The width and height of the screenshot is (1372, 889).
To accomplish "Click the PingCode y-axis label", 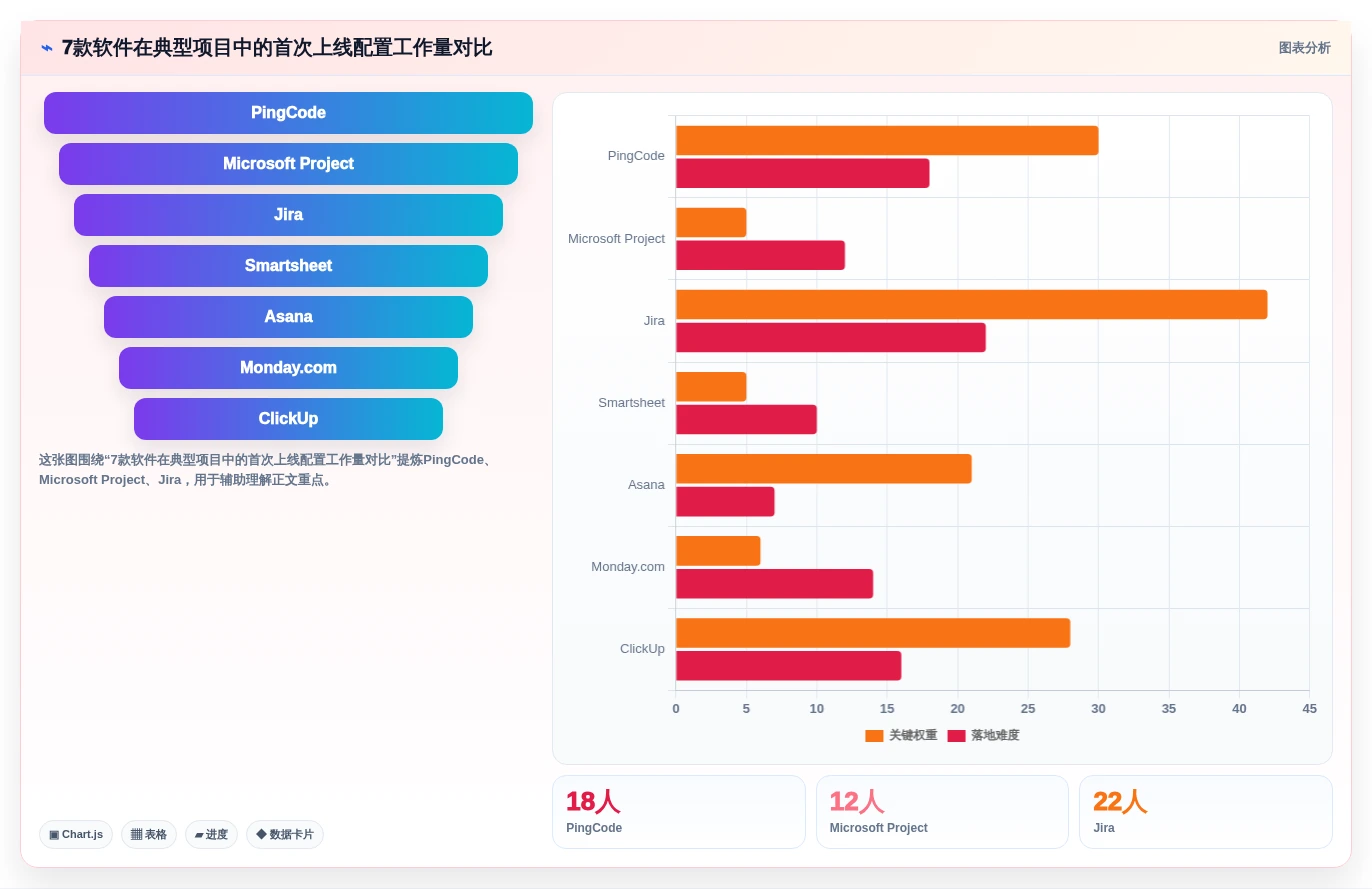I will (x=636, y=156).
